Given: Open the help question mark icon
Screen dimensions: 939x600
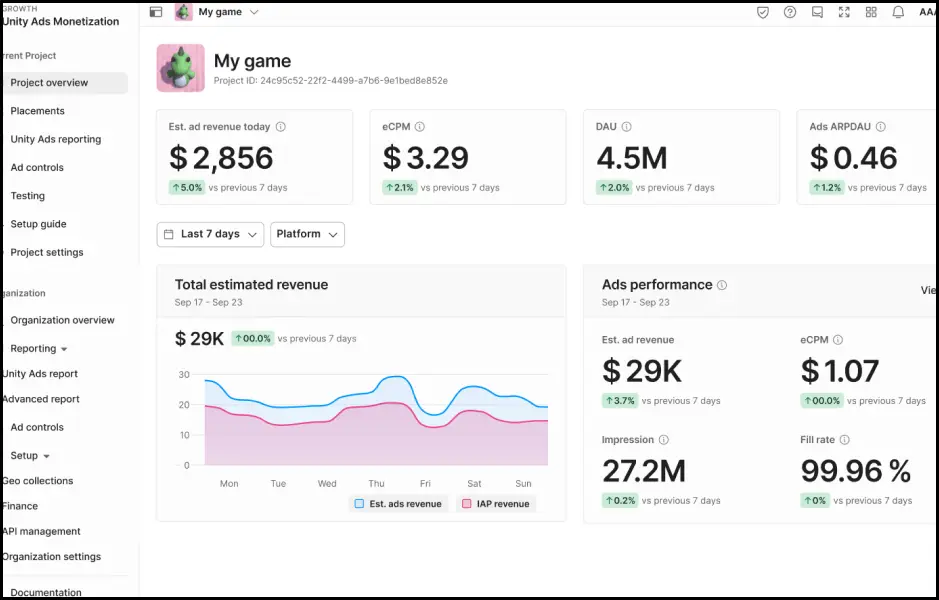Looking at the screenshot, I should (790, 12).
